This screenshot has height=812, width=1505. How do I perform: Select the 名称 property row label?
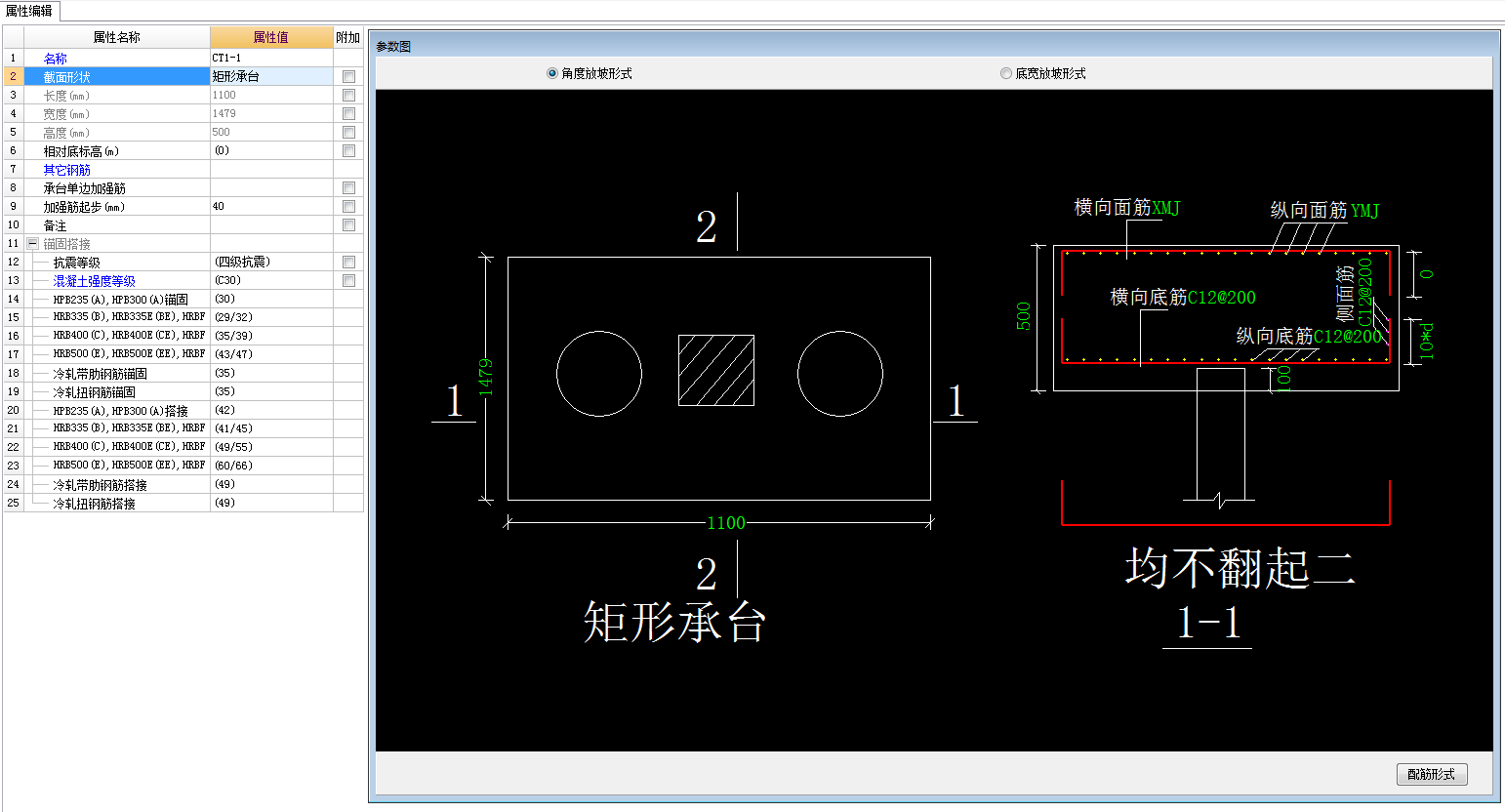point(56,59)
